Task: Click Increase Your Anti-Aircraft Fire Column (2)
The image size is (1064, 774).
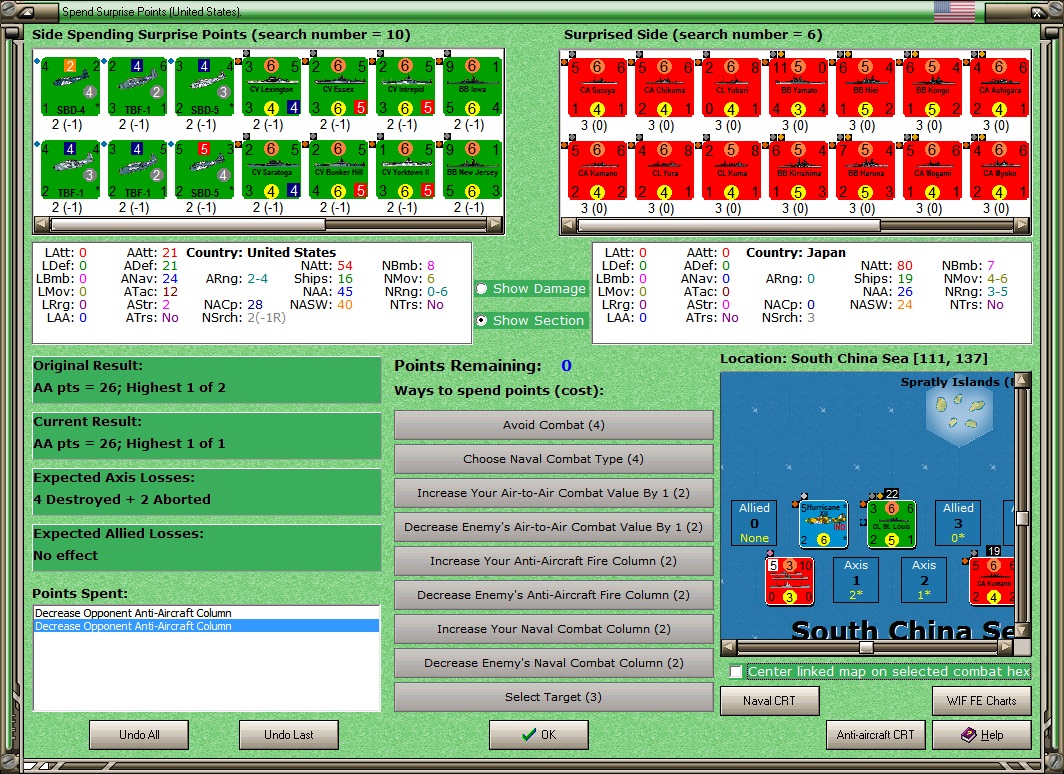Action: pyautogui.click(x=554, y=561)
